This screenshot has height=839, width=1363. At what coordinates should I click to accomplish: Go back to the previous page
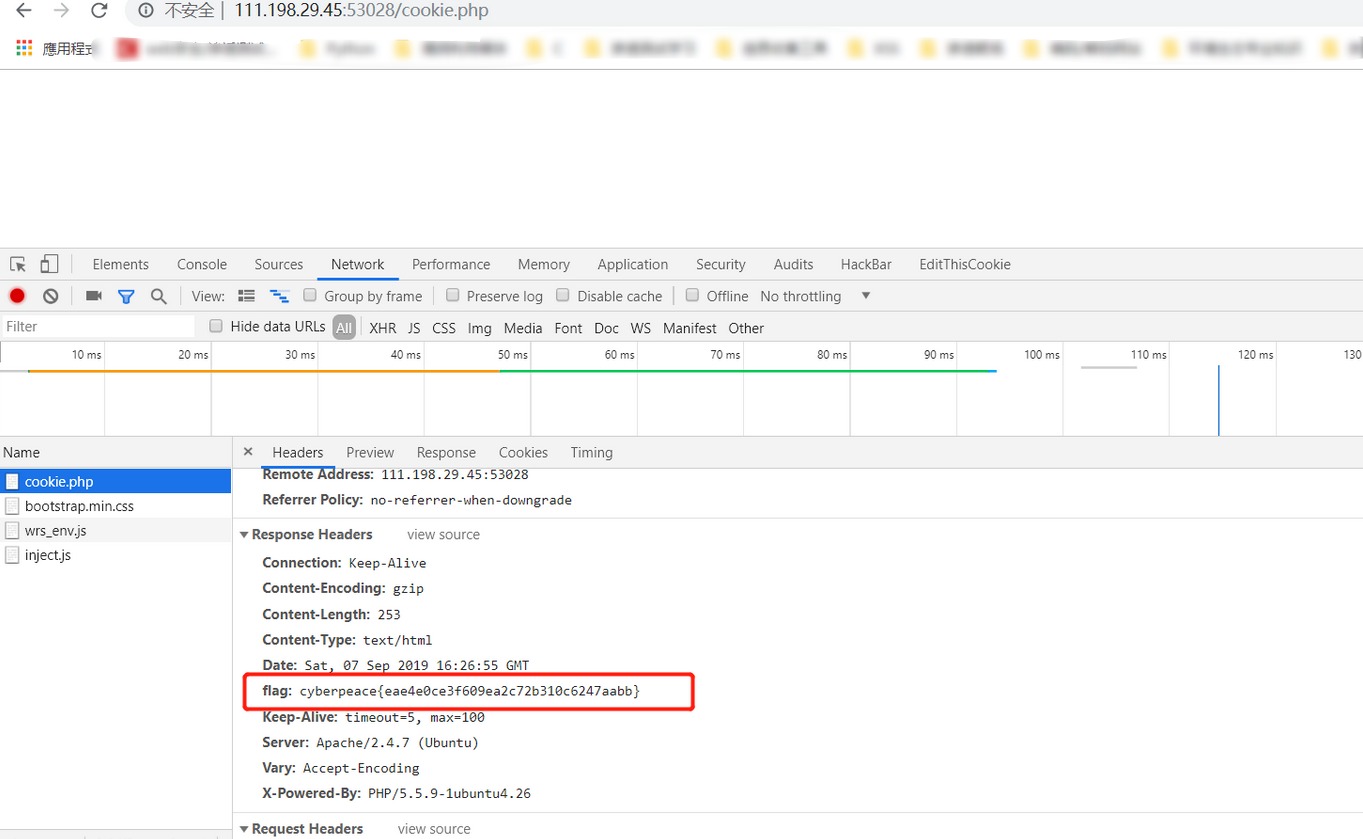(x=23, y=11)
